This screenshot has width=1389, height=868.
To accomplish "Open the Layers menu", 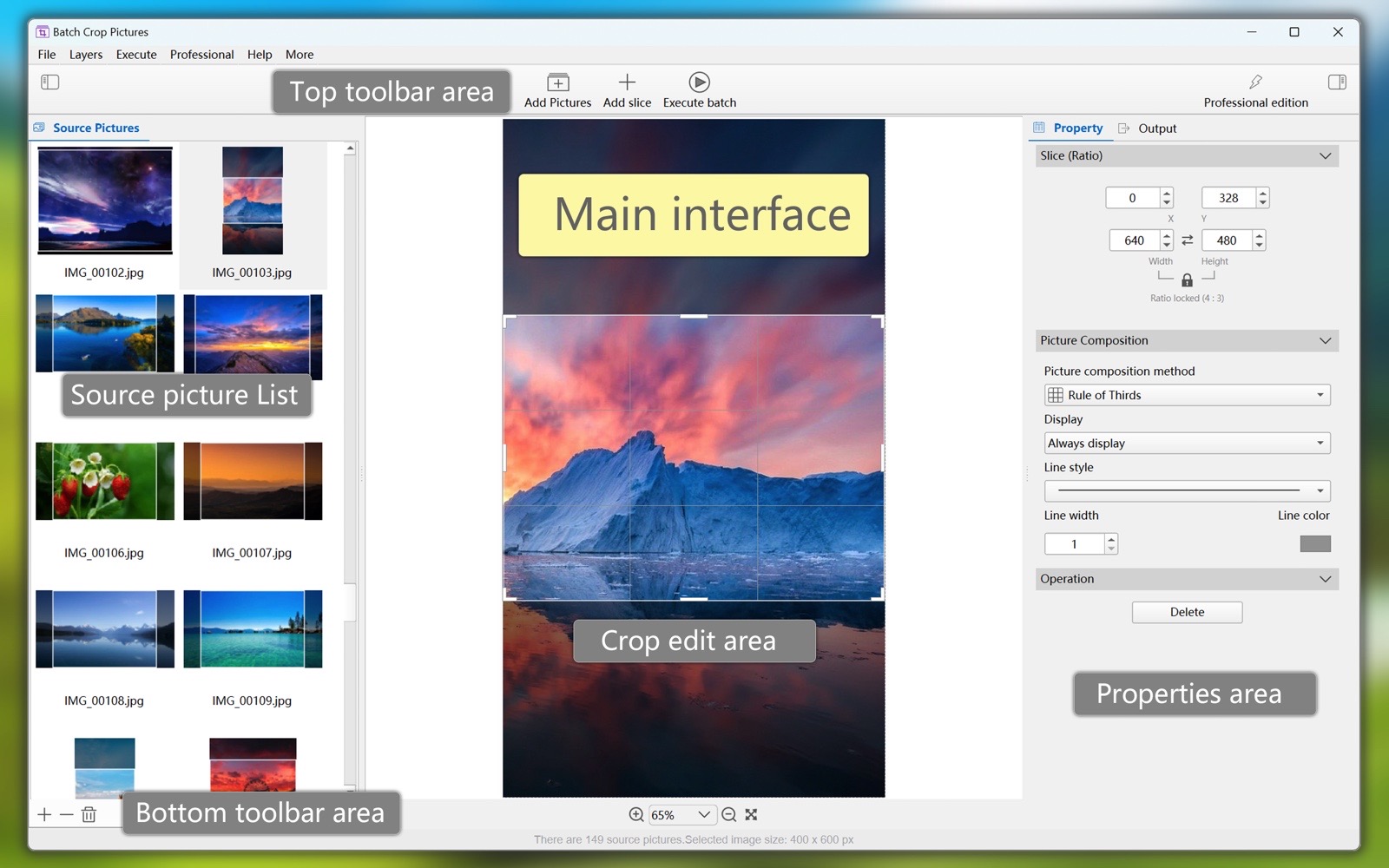I will (86, 55).
